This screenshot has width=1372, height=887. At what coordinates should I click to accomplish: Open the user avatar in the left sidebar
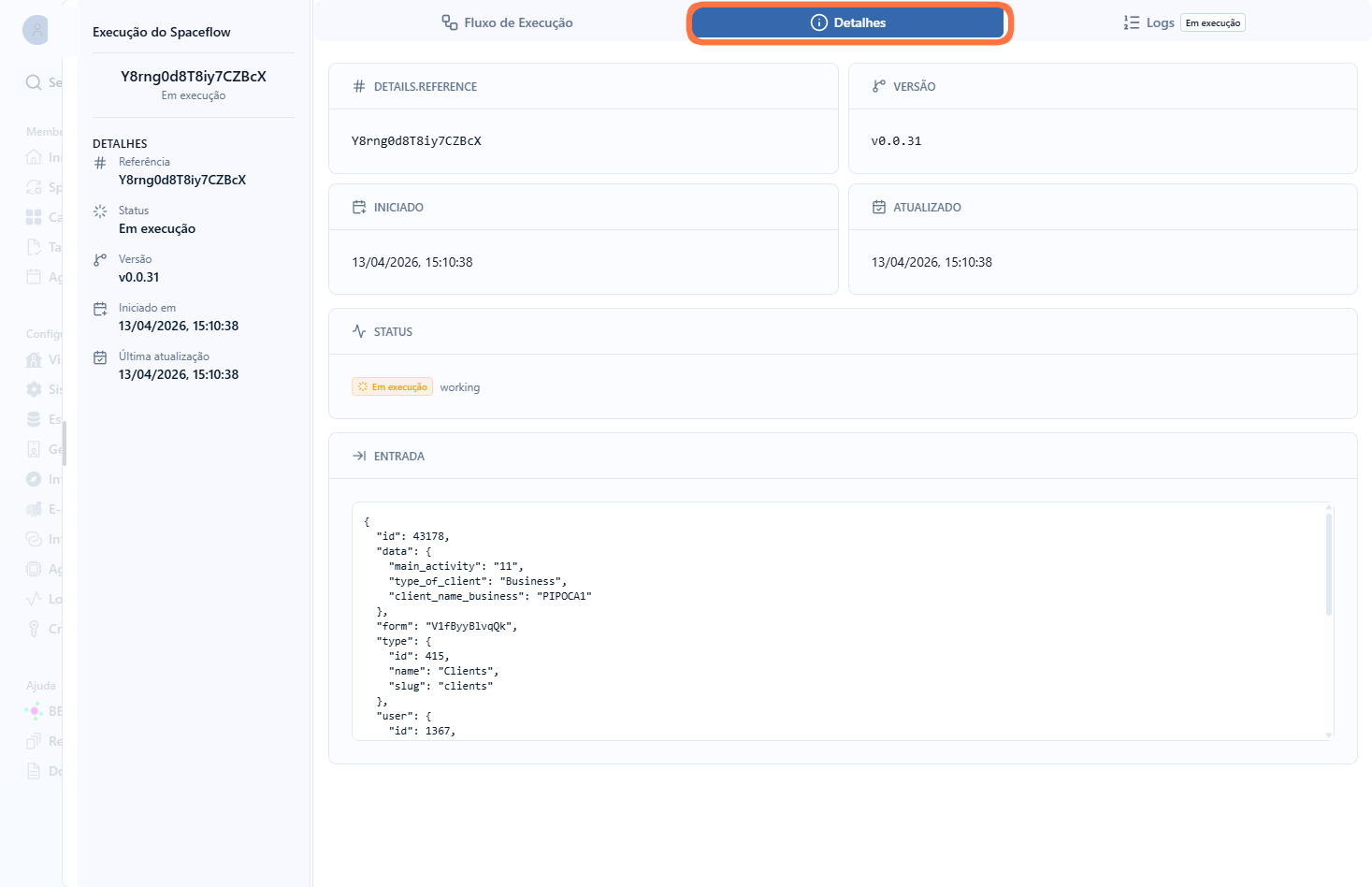[36, 30]
